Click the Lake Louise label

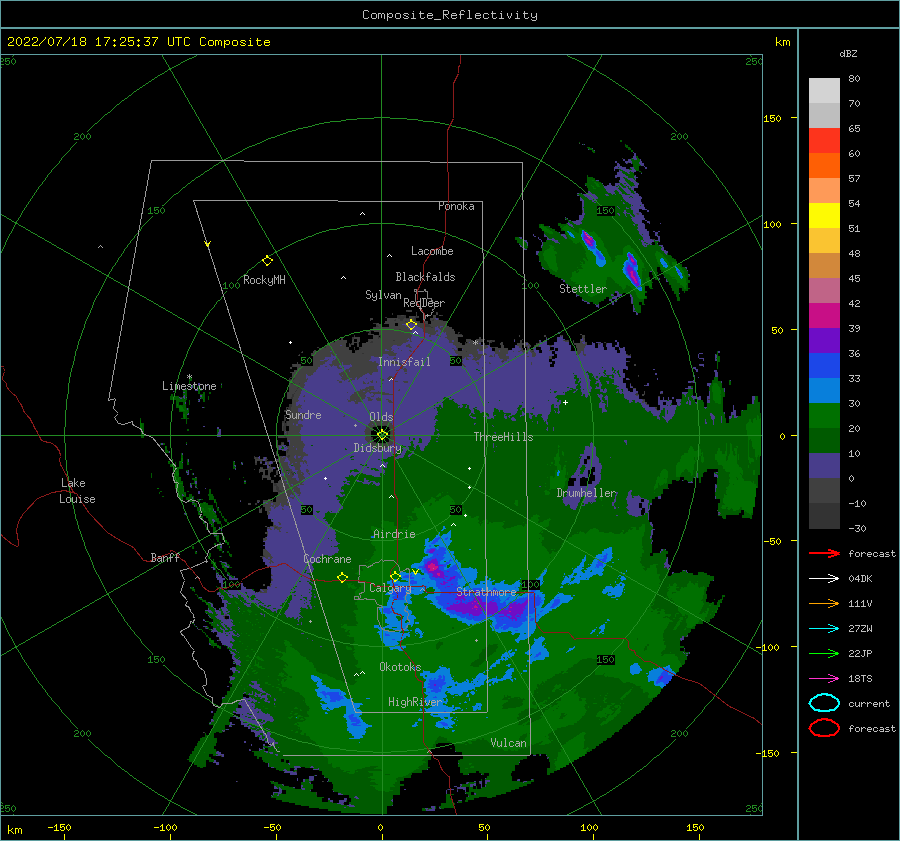click(x=77, y=491)
